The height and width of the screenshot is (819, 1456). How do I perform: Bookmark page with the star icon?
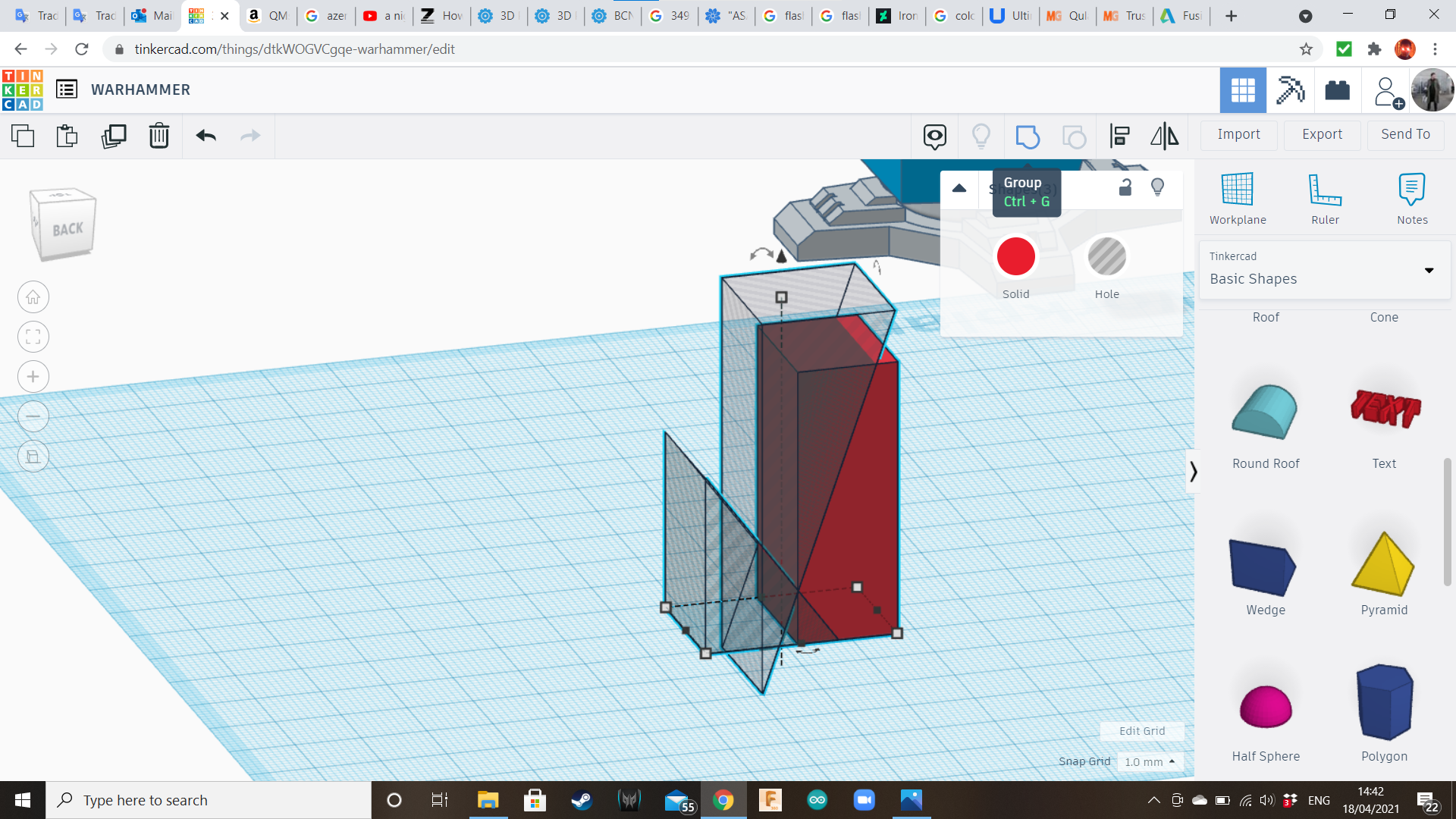pos(1306,49)
